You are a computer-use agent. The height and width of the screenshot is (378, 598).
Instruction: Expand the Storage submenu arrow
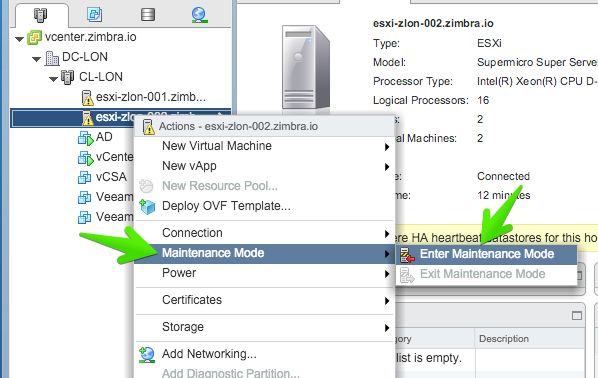tap(387, 328)
